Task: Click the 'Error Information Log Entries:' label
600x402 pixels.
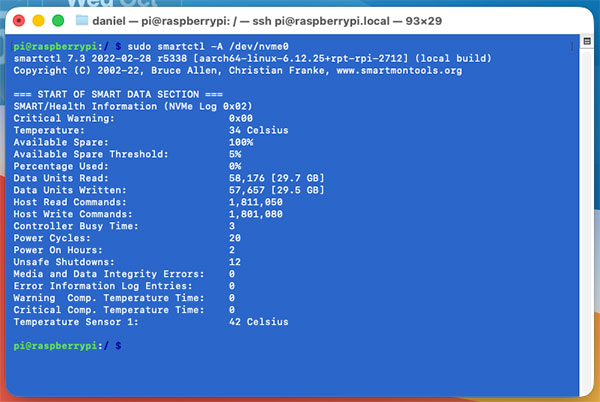Action: click(x=103, y=286)
